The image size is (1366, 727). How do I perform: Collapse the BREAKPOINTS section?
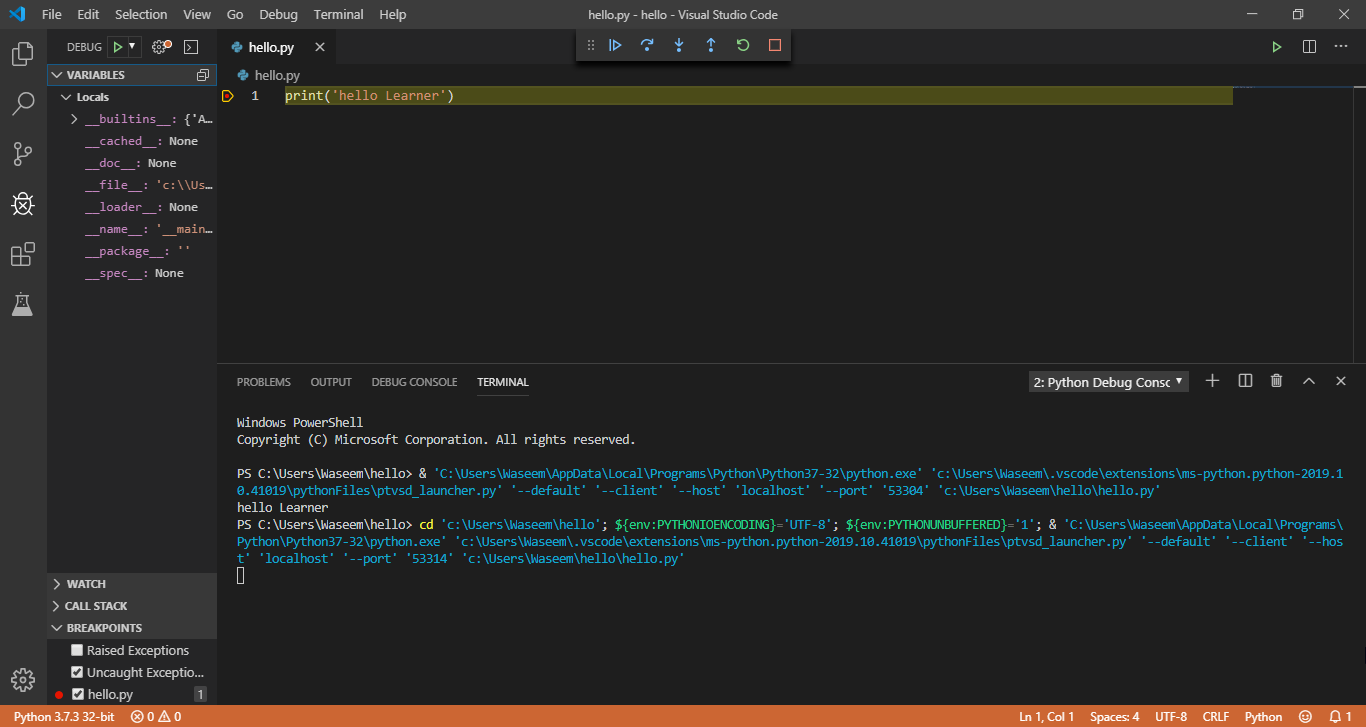pyautogui.click(x=132, y=628)
